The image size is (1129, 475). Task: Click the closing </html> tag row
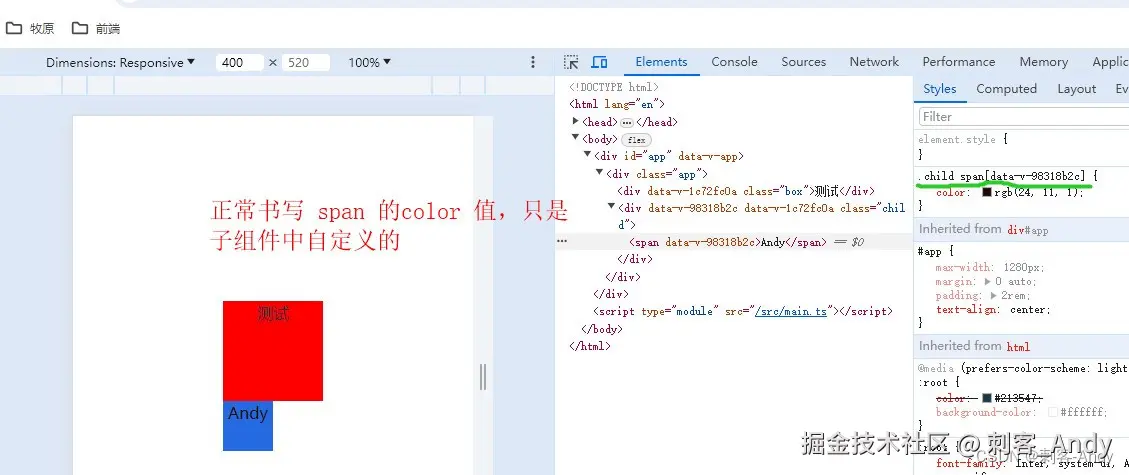pyautogui.click(x=590, y=346)
